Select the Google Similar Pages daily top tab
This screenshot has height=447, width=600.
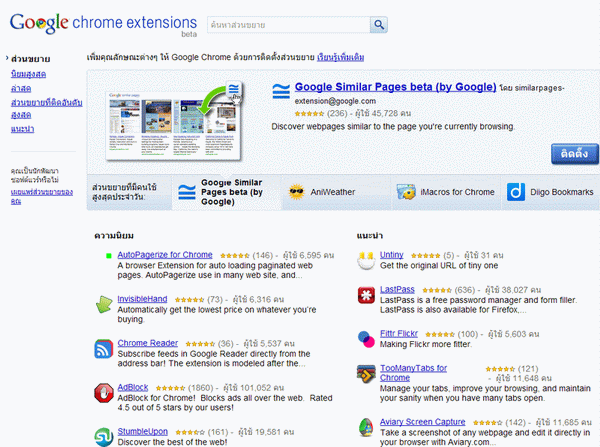pos(227,192)
